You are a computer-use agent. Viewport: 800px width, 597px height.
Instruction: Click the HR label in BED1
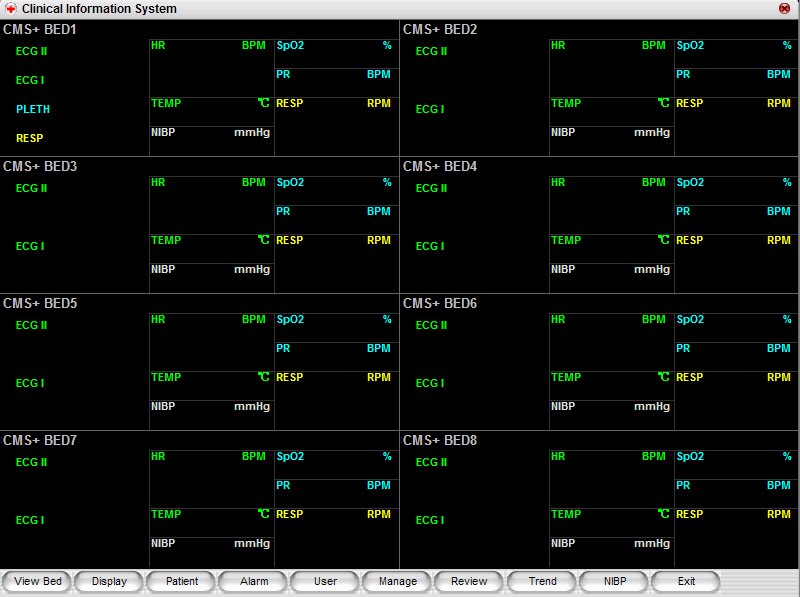pyautogui.click(x=158, y=45)
